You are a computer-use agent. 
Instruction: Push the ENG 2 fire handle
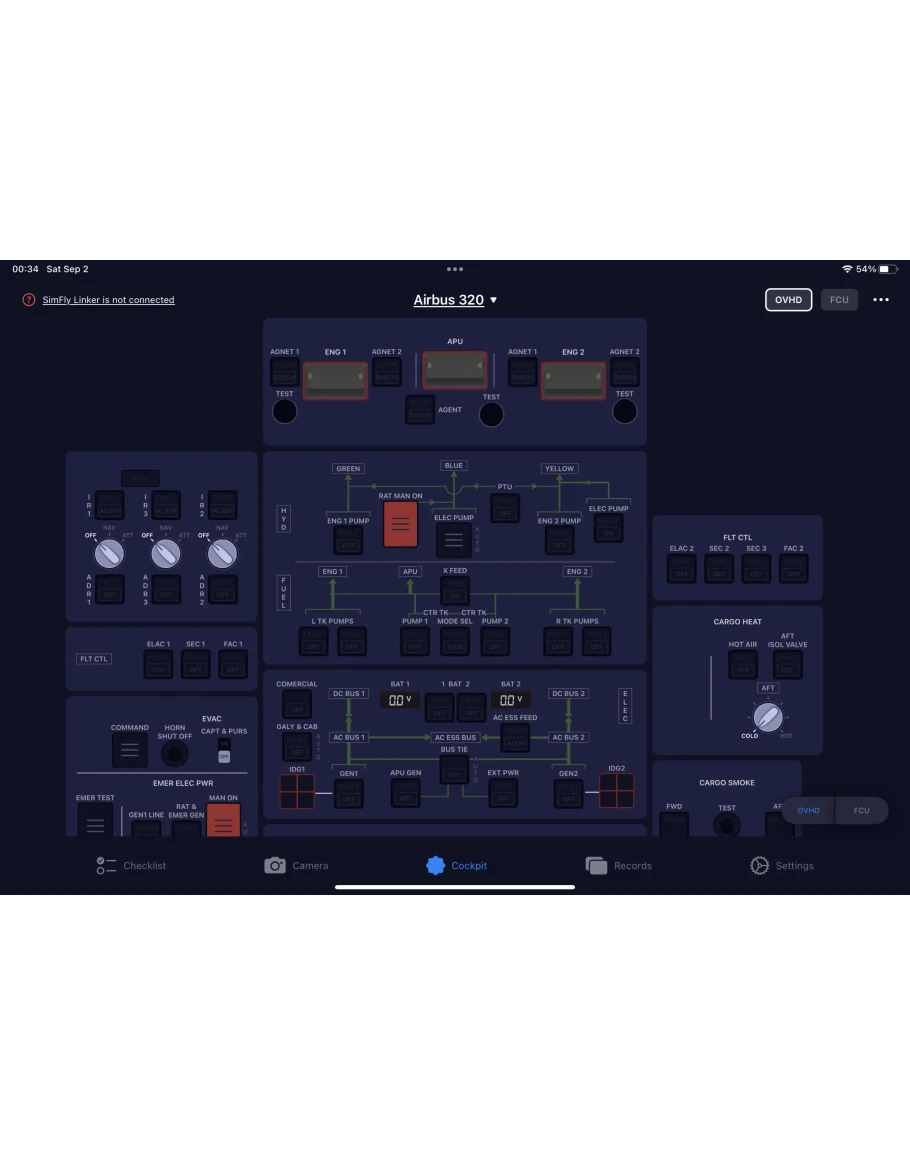click(x=573, y=380)
